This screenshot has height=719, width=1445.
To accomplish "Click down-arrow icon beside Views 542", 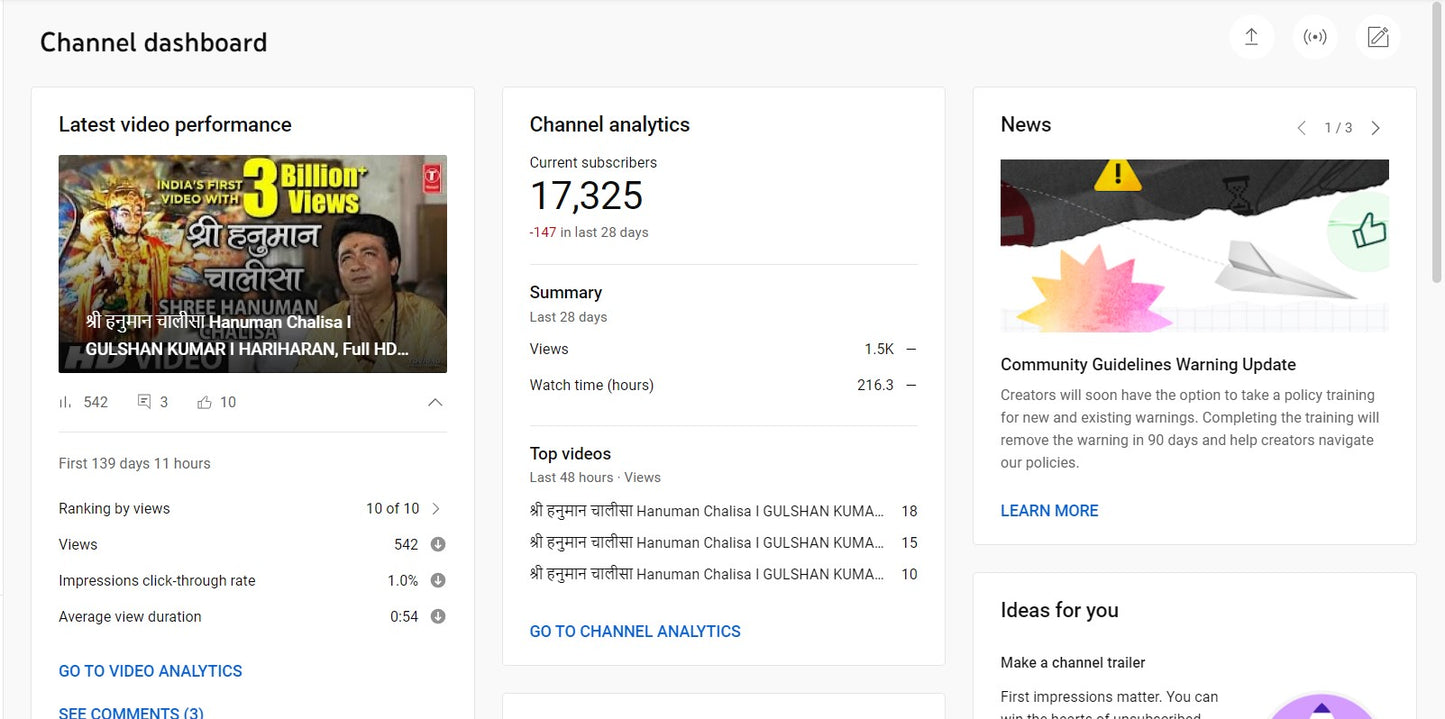I will tap(438, 545).
